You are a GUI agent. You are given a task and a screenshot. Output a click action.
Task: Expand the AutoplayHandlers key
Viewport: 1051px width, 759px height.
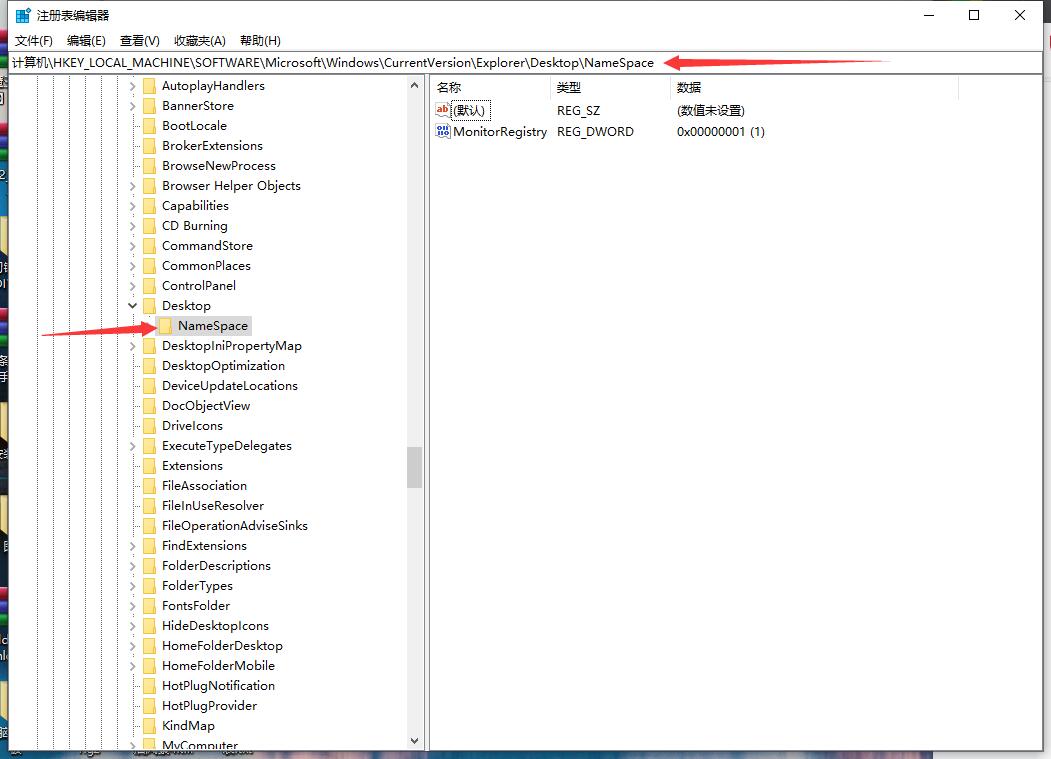[132, 86]
